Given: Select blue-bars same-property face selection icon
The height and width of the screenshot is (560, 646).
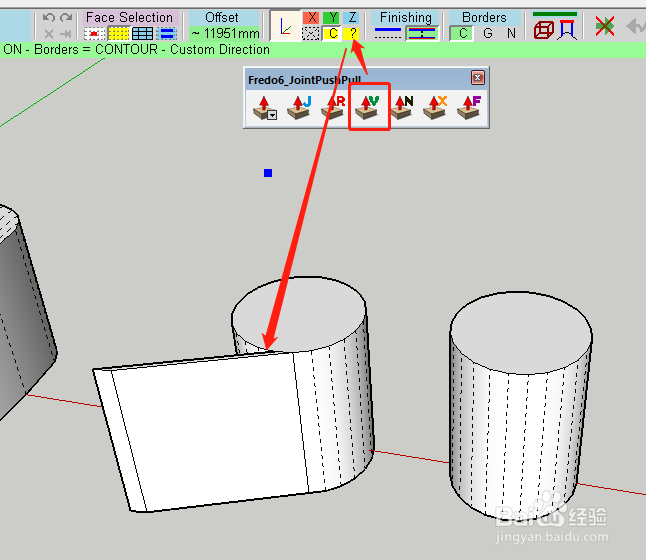Looking at the screenshot, I should pyautogui.click(x=167, y=33).
